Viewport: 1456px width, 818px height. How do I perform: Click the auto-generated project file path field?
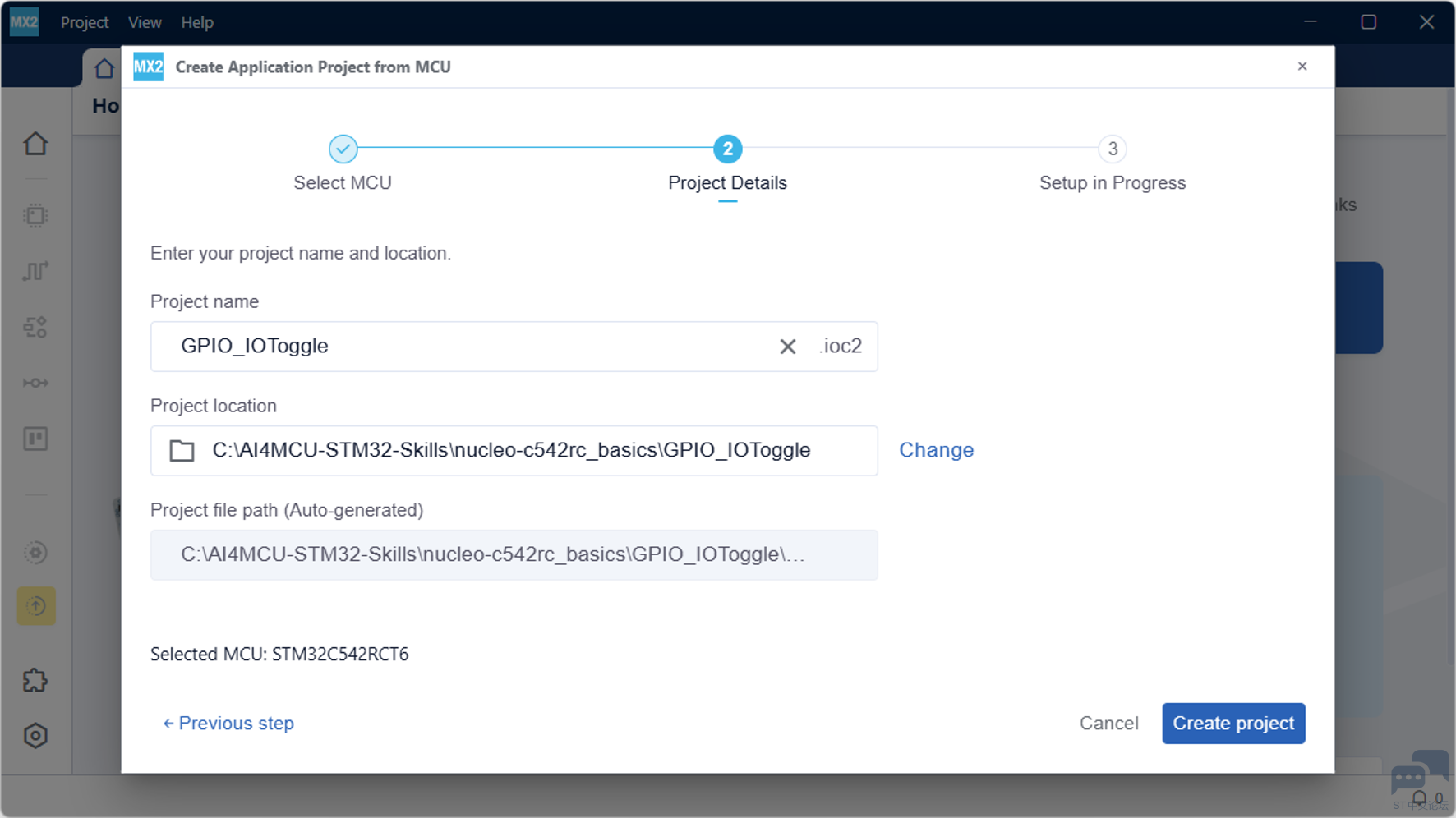coord(514,555)
